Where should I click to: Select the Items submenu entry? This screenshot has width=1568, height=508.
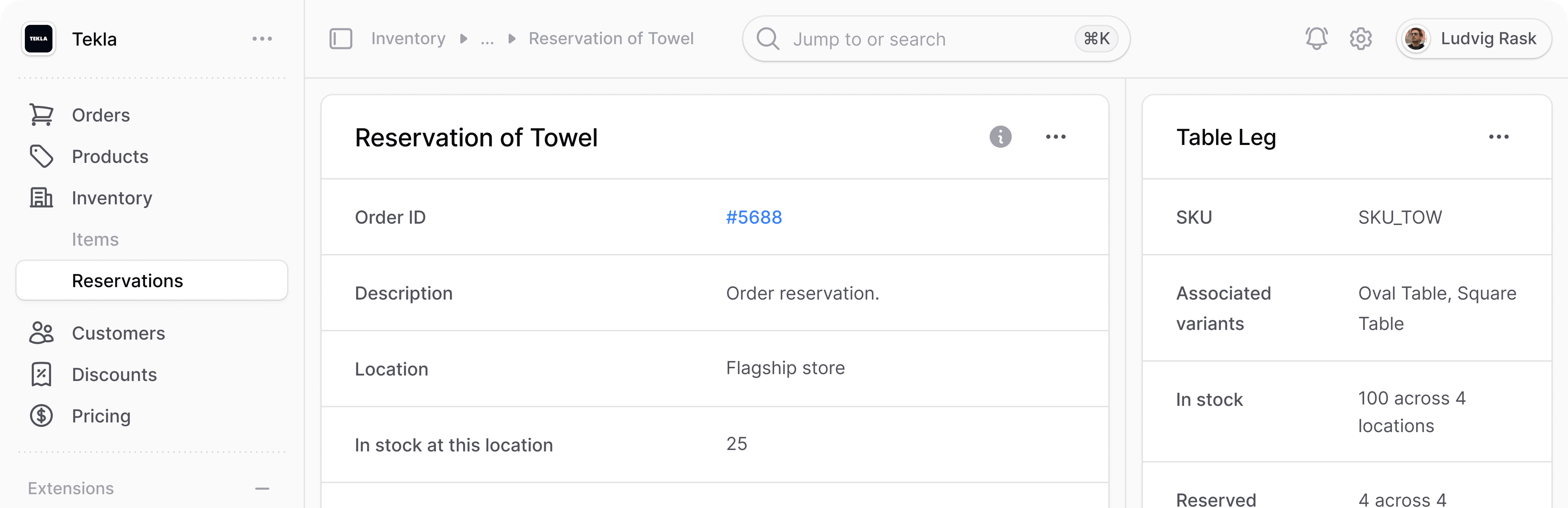pyautogui.click(x=95, y=239)
